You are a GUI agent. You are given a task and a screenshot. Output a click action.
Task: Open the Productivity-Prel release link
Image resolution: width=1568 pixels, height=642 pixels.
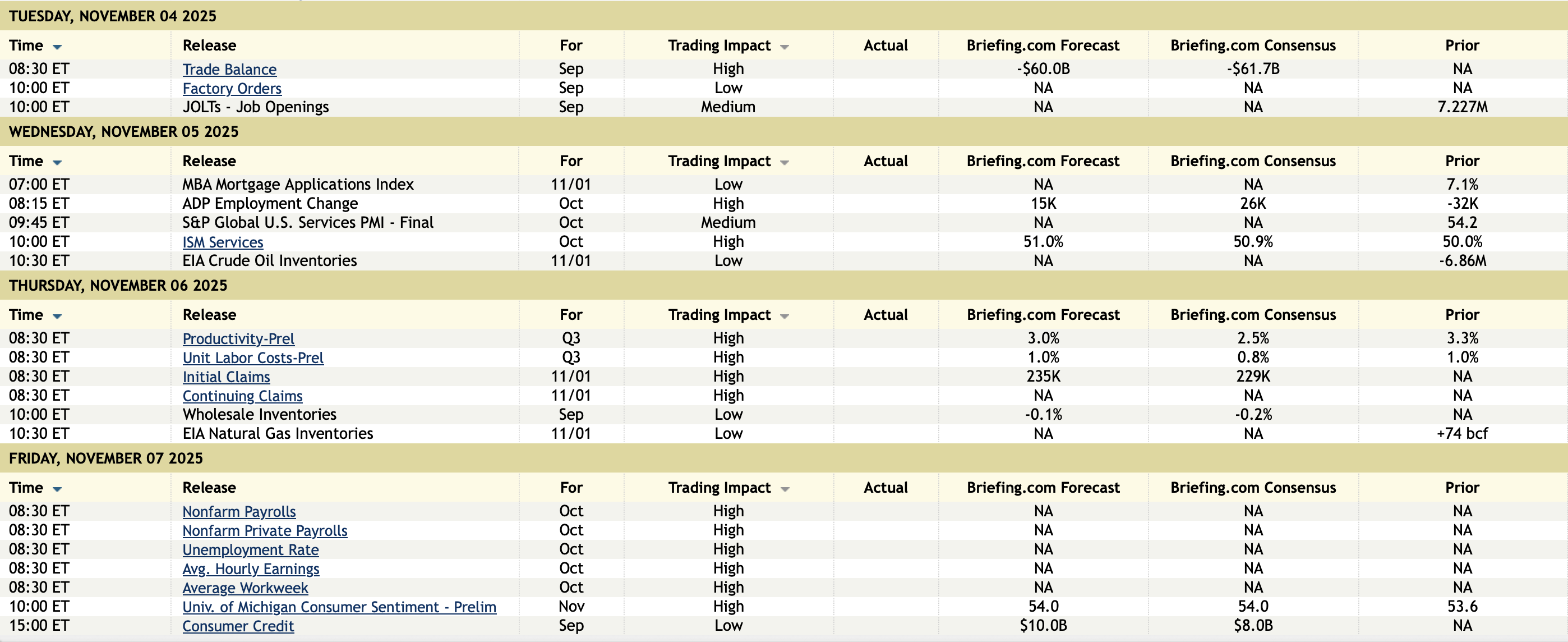coord(238,338)
